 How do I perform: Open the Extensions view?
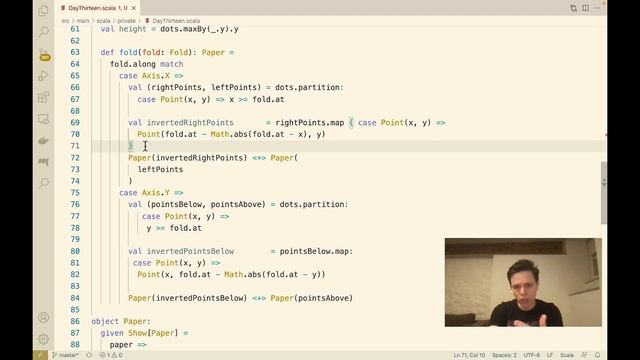[x=43, y=97]
